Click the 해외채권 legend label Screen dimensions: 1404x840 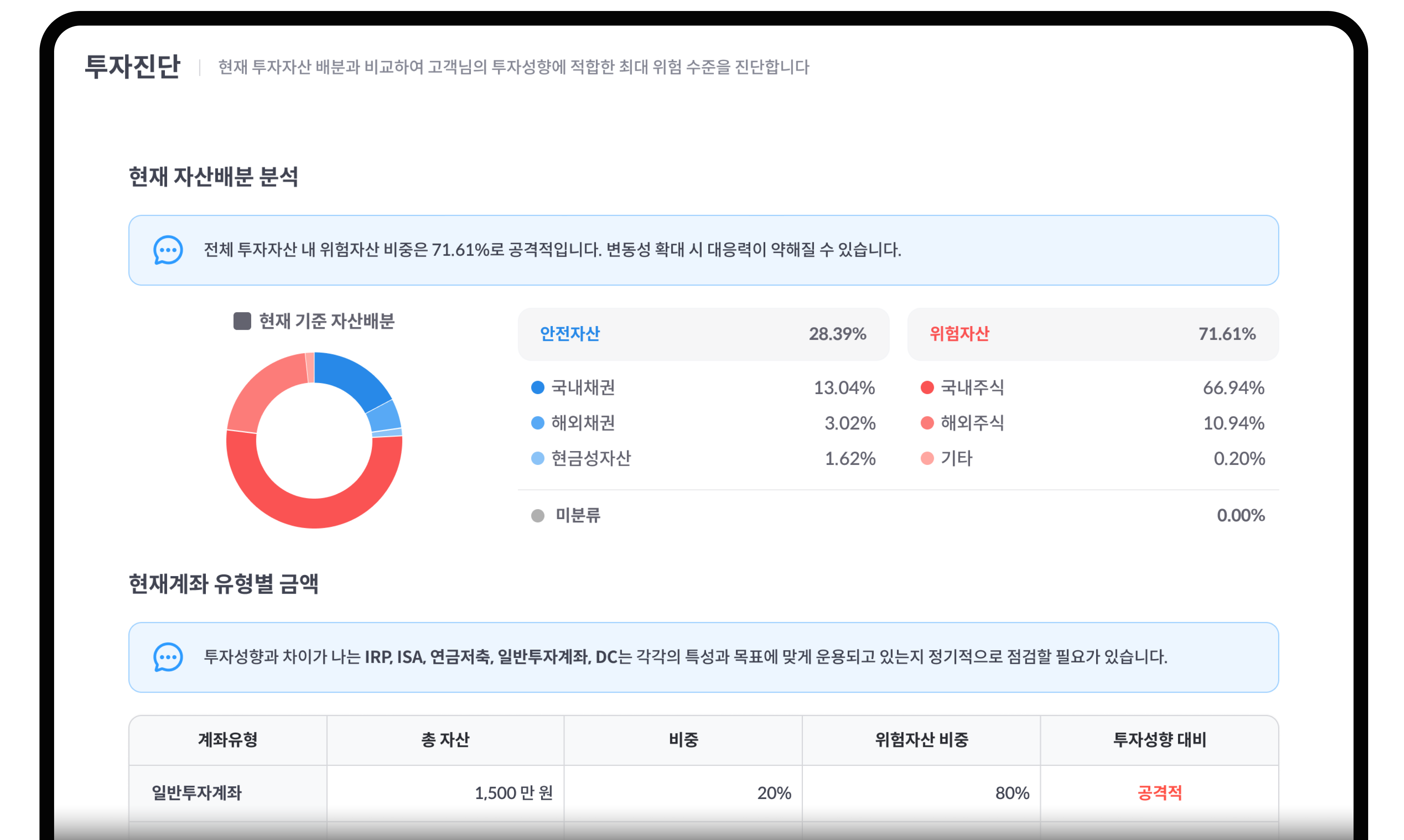coord(583,423)
